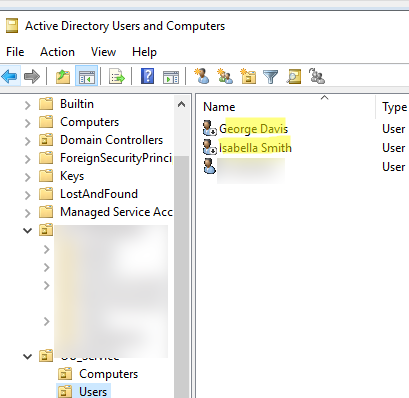
Task: Toggle the Show/Hide Action Pane icon
Action: 171,77
